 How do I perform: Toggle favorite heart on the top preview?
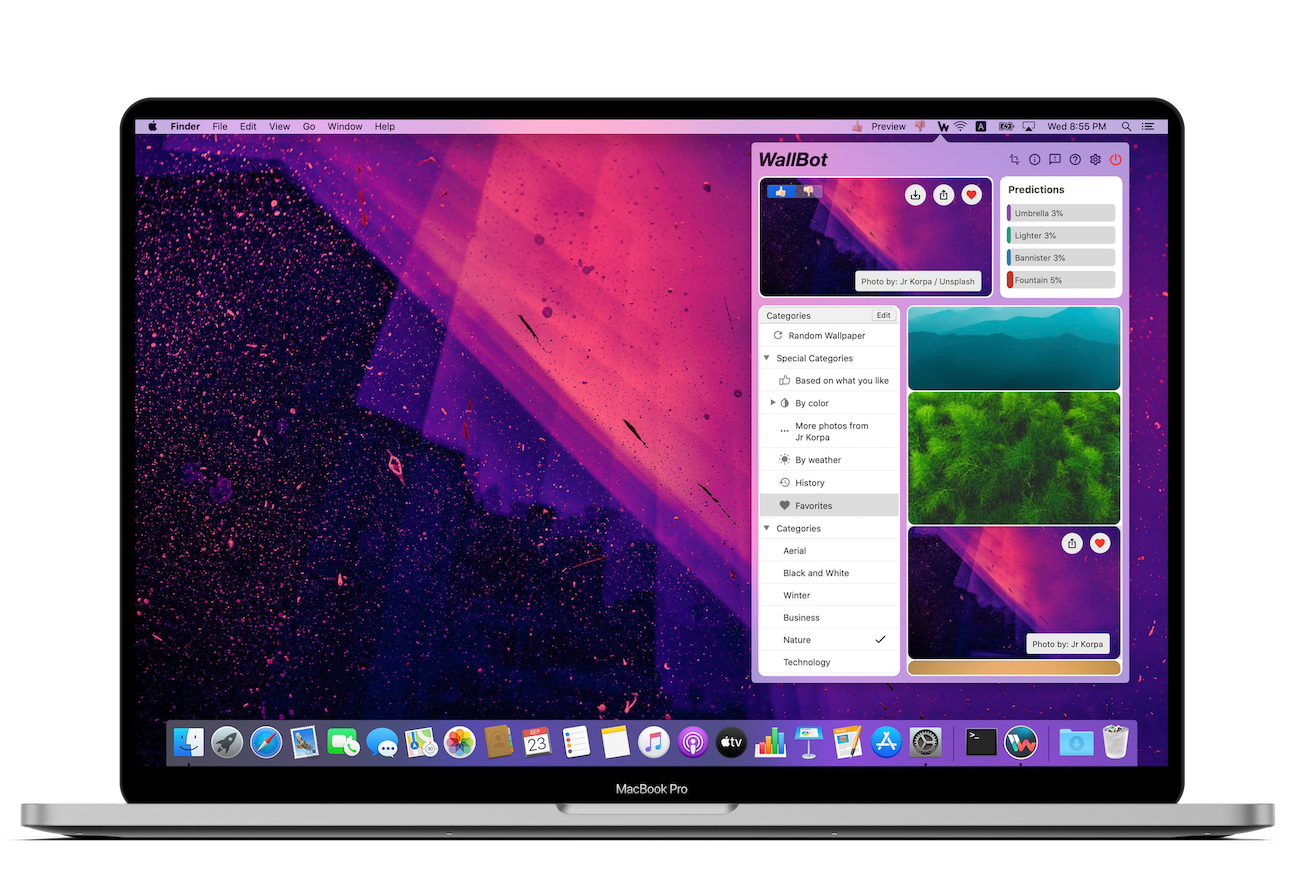[971, 195]
